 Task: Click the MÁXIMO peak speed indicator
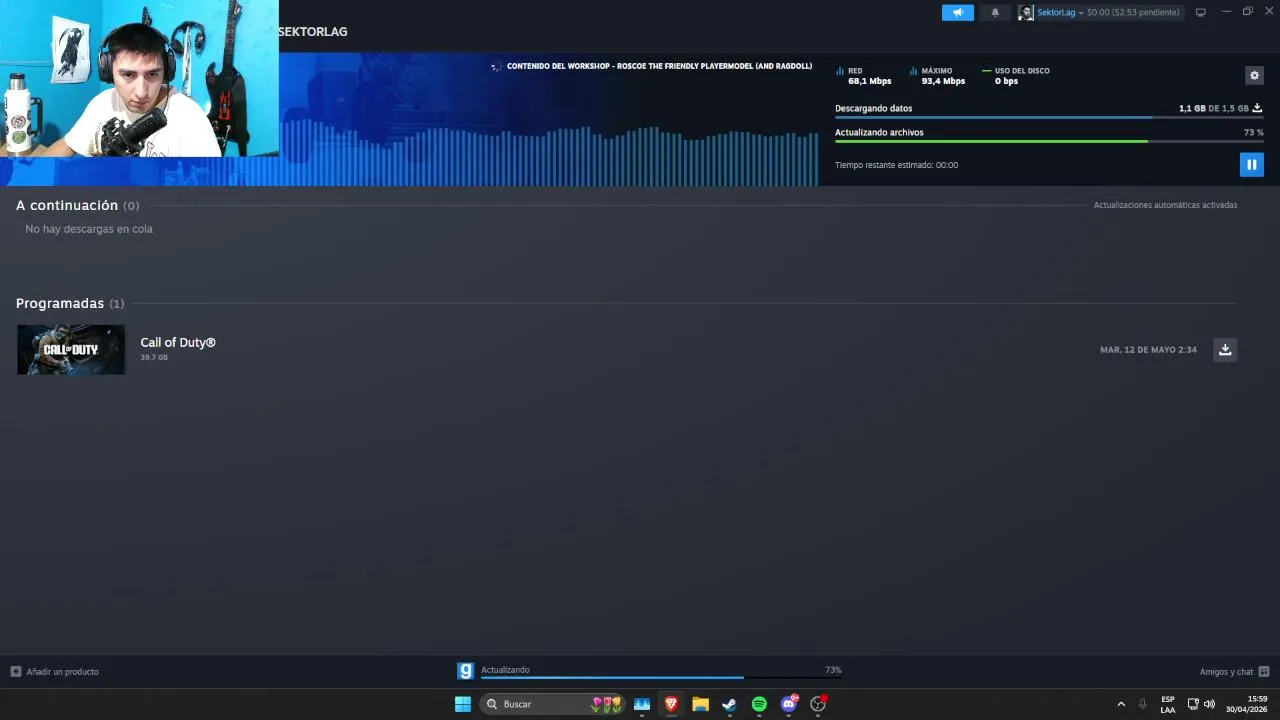click(x=937, y=76)
